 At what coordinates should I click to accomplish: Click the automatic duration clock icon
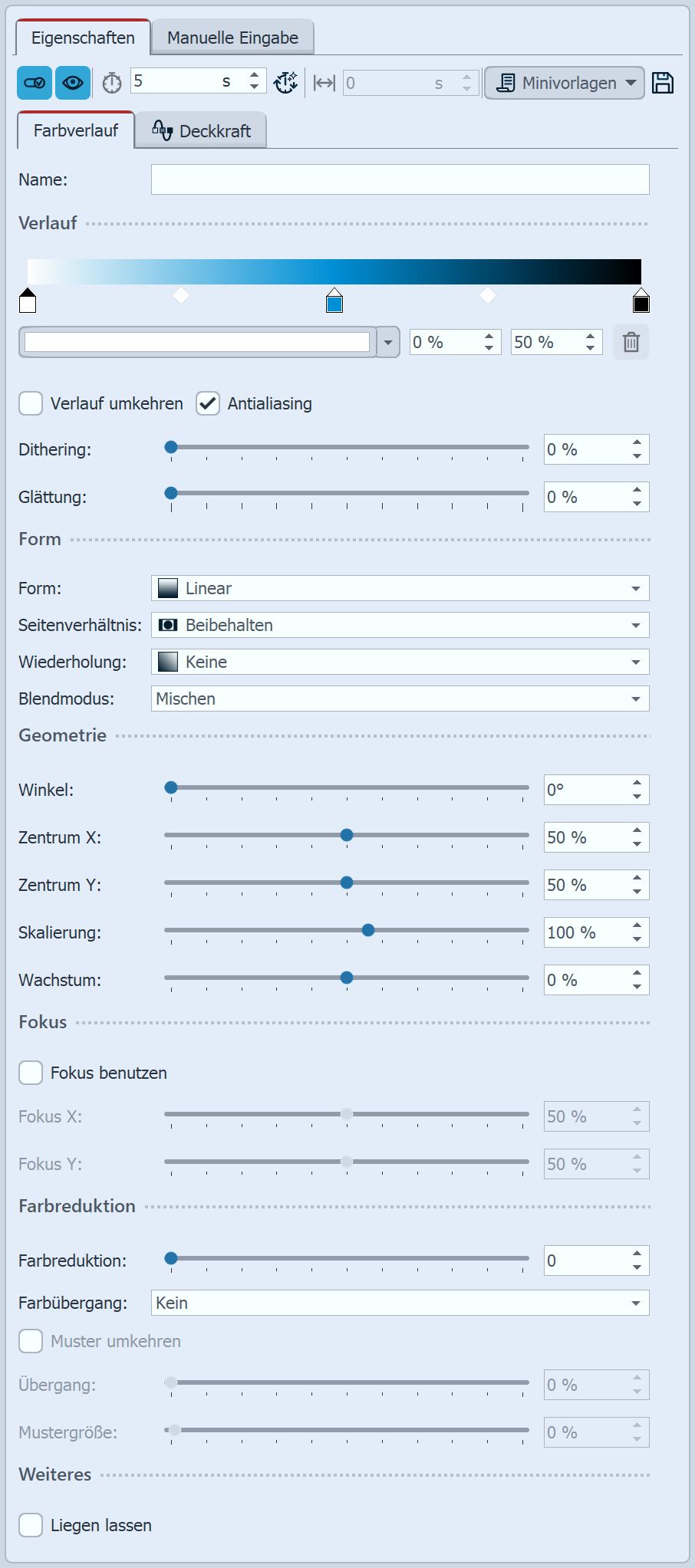[x=286, y=83]
